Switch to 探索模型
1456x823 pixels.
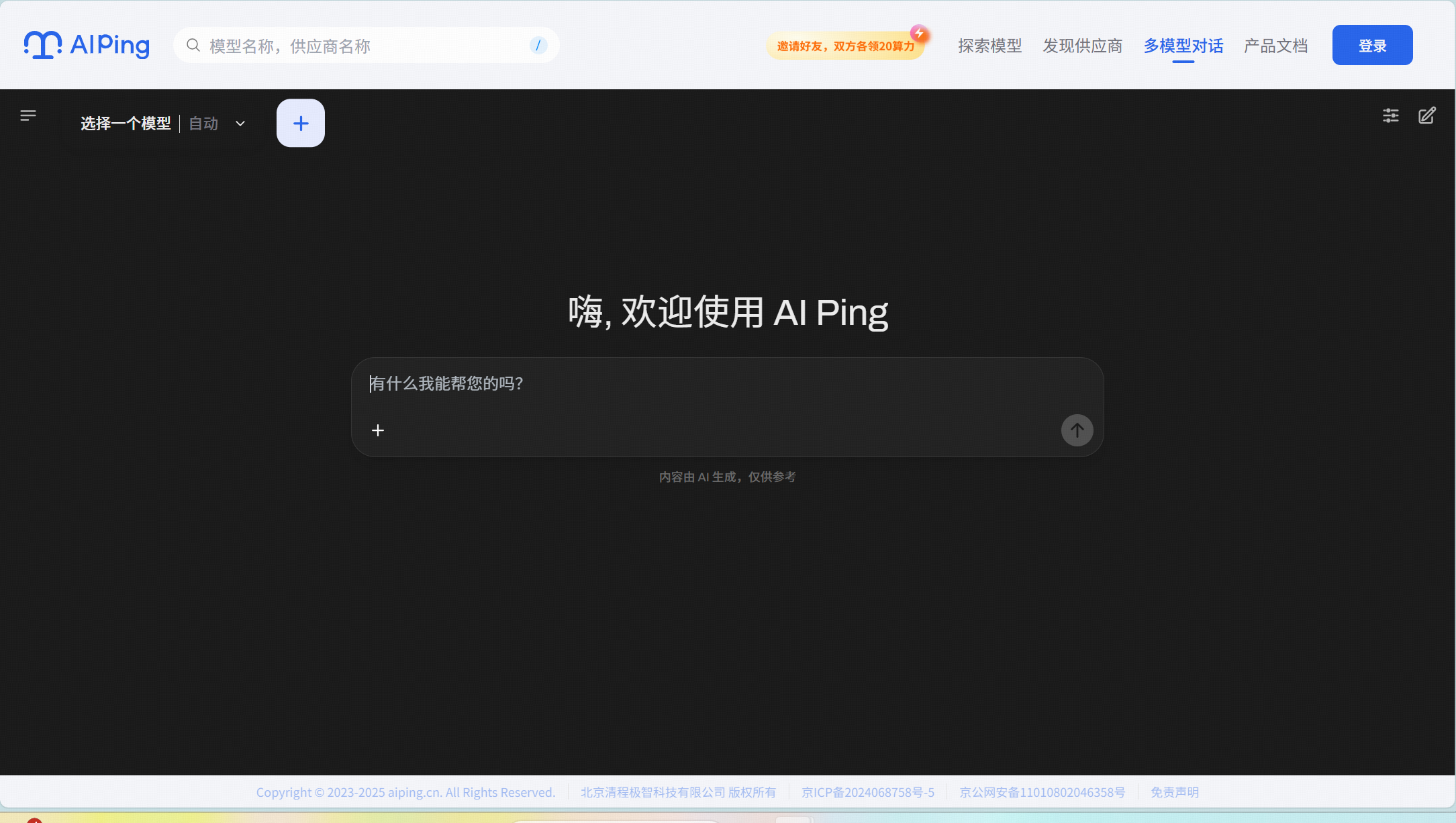tap(989, 46)
